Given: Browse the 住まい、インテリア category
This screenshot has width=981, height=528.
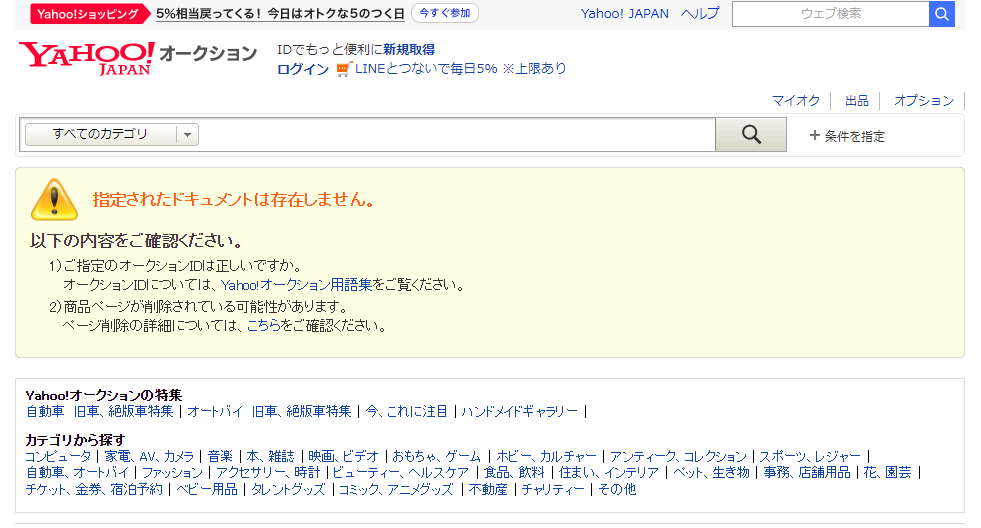Looking at the screenshot, I should (609, 473).
